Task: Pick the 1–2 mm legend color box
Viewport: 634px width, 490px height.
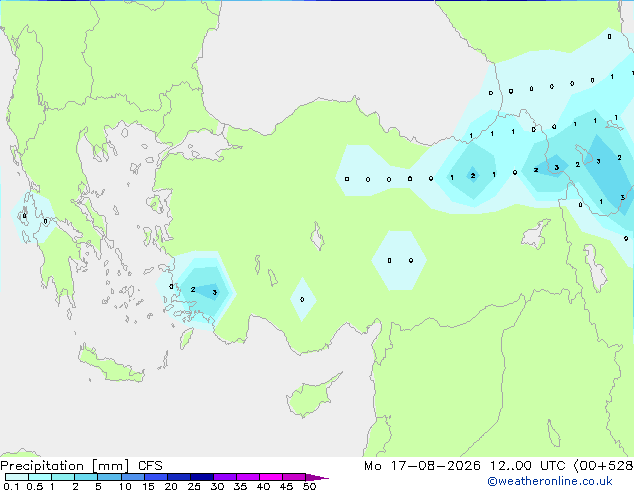Action: pyautogui.click(x=63, y=477)
